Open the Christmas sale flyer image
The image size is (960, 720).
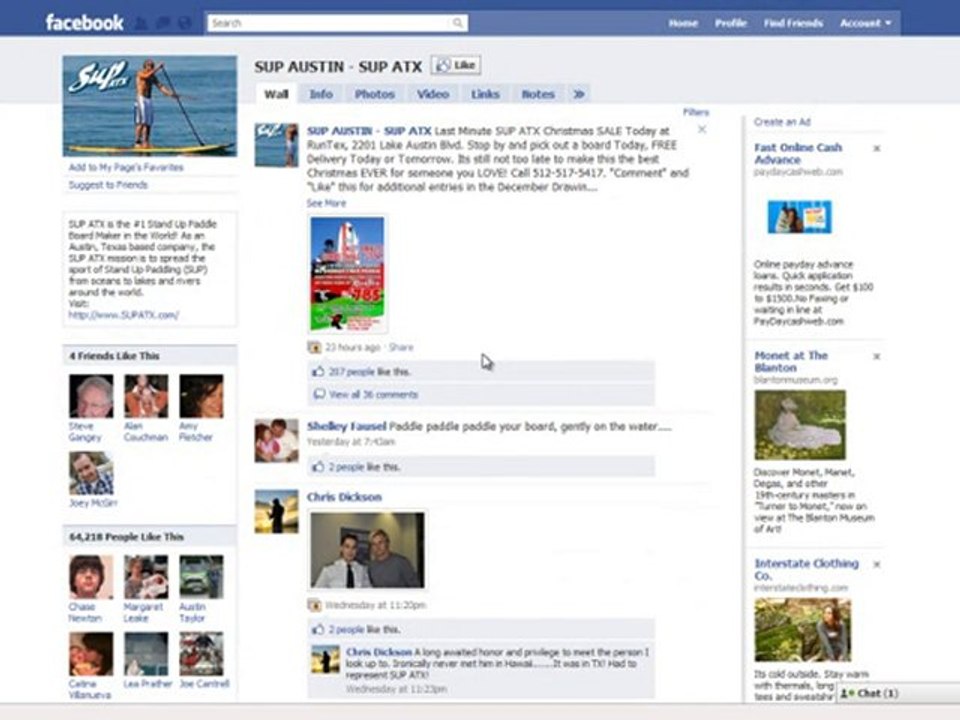(348, 274)
